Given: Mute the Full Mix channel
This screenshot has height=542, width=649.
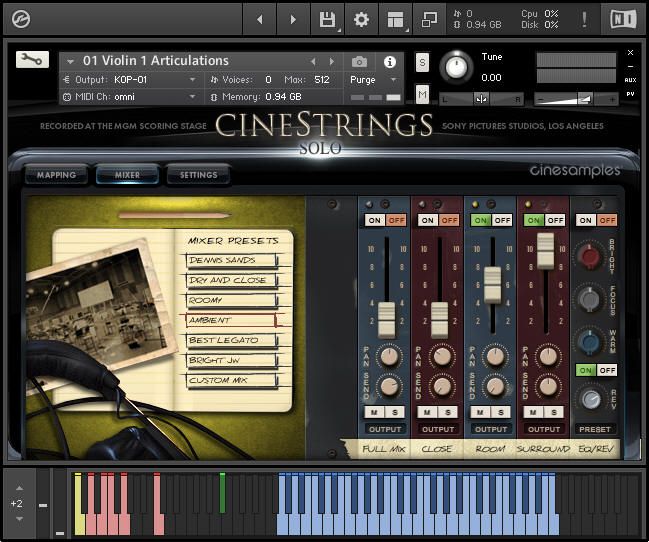Looking at the screenshot, I should (x=374, y=412).
